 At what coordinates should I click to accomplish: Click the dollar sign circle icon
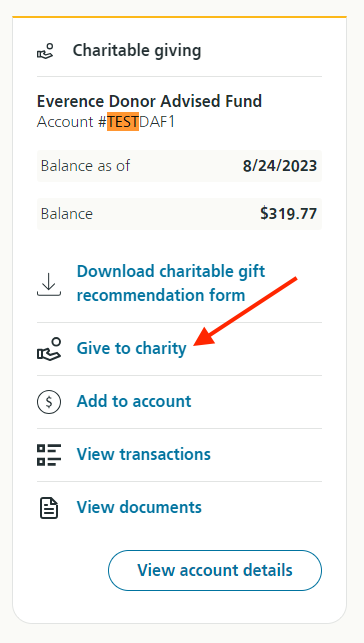click(49, 402)
